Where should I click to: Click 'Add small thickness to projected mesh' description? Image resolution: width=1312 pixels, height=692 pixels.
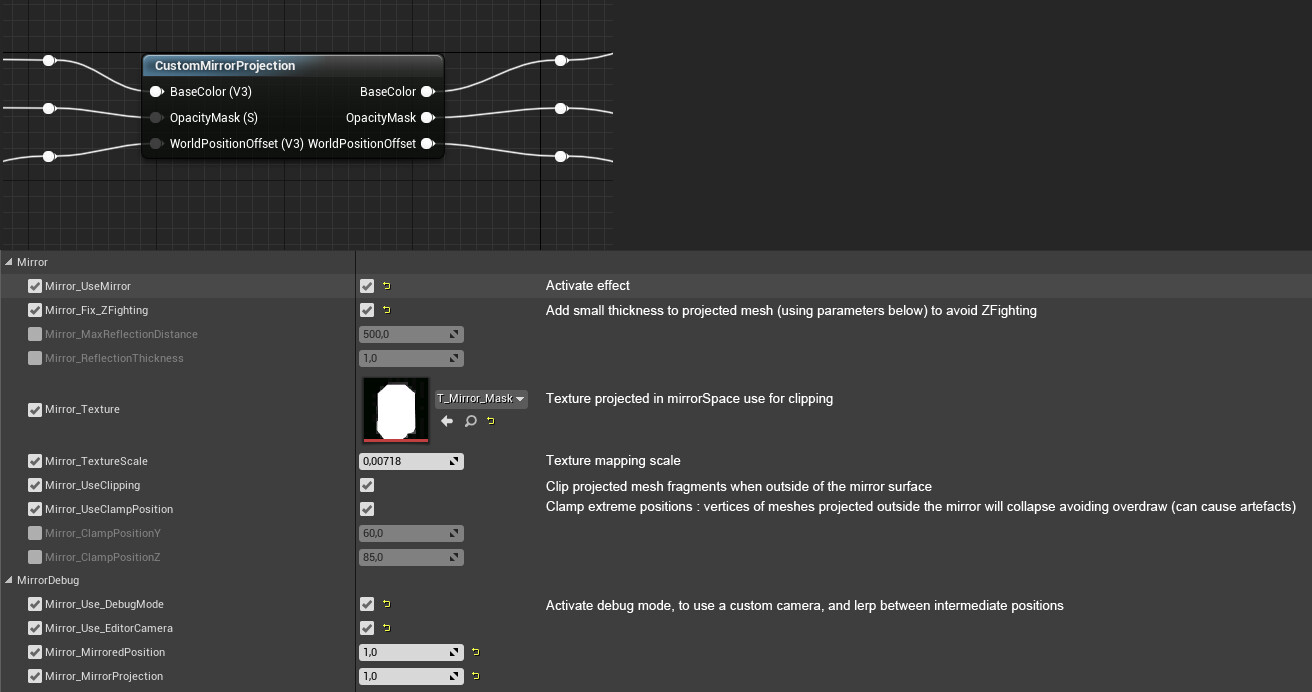791,311
